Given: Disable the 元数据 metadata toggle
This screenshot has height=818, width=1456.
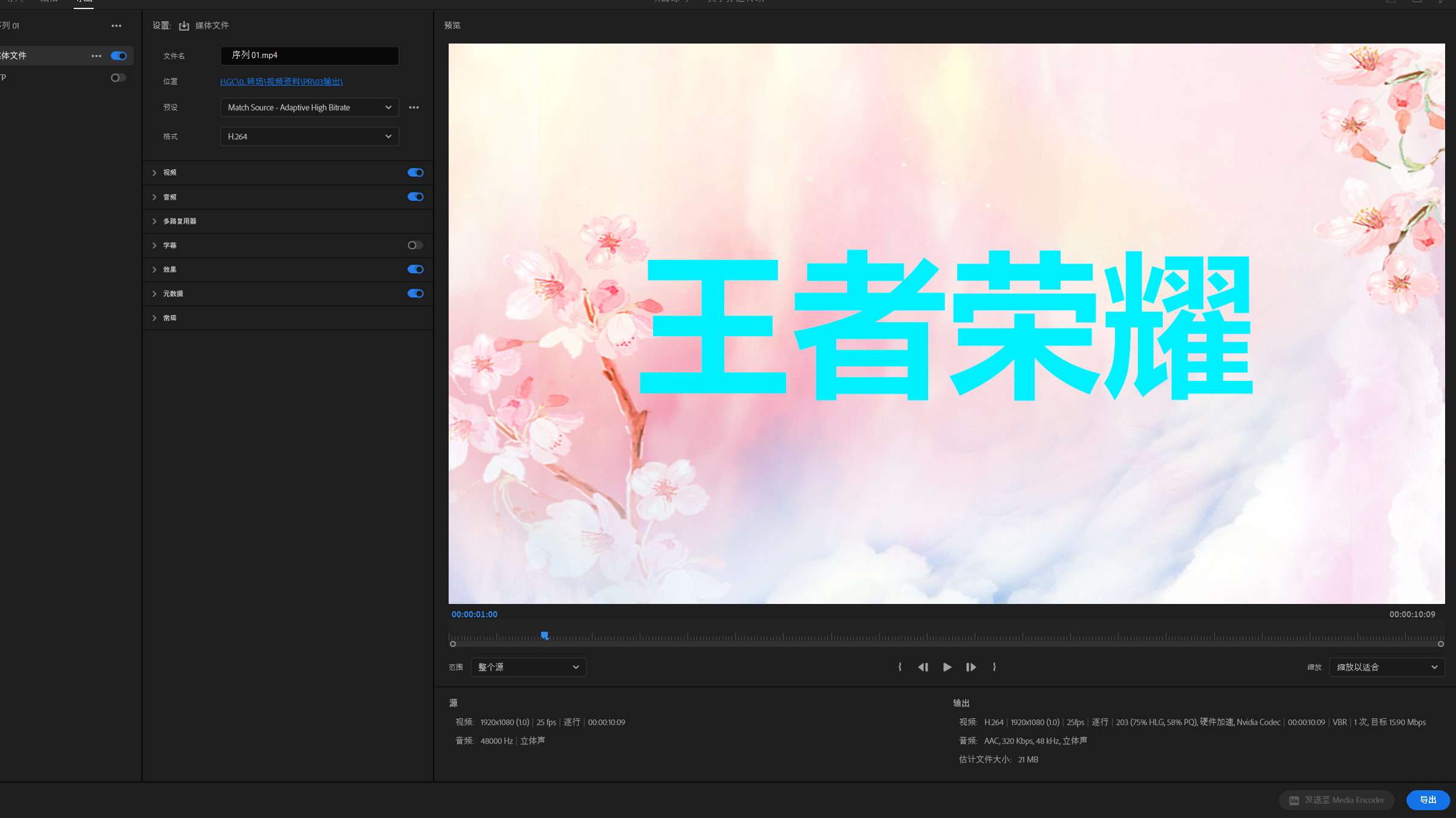Looking at the screenshot, I should click(415, 293).
